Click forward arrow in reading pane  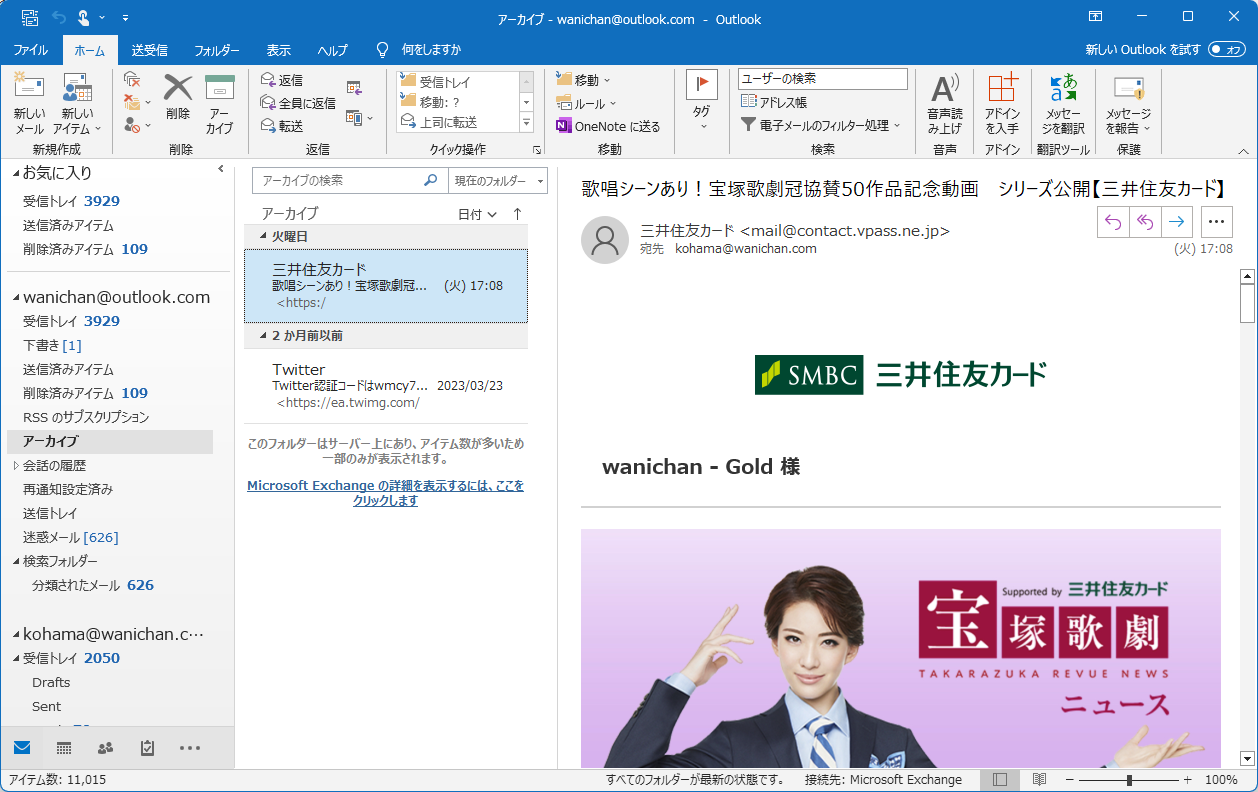coord(1178,222)
